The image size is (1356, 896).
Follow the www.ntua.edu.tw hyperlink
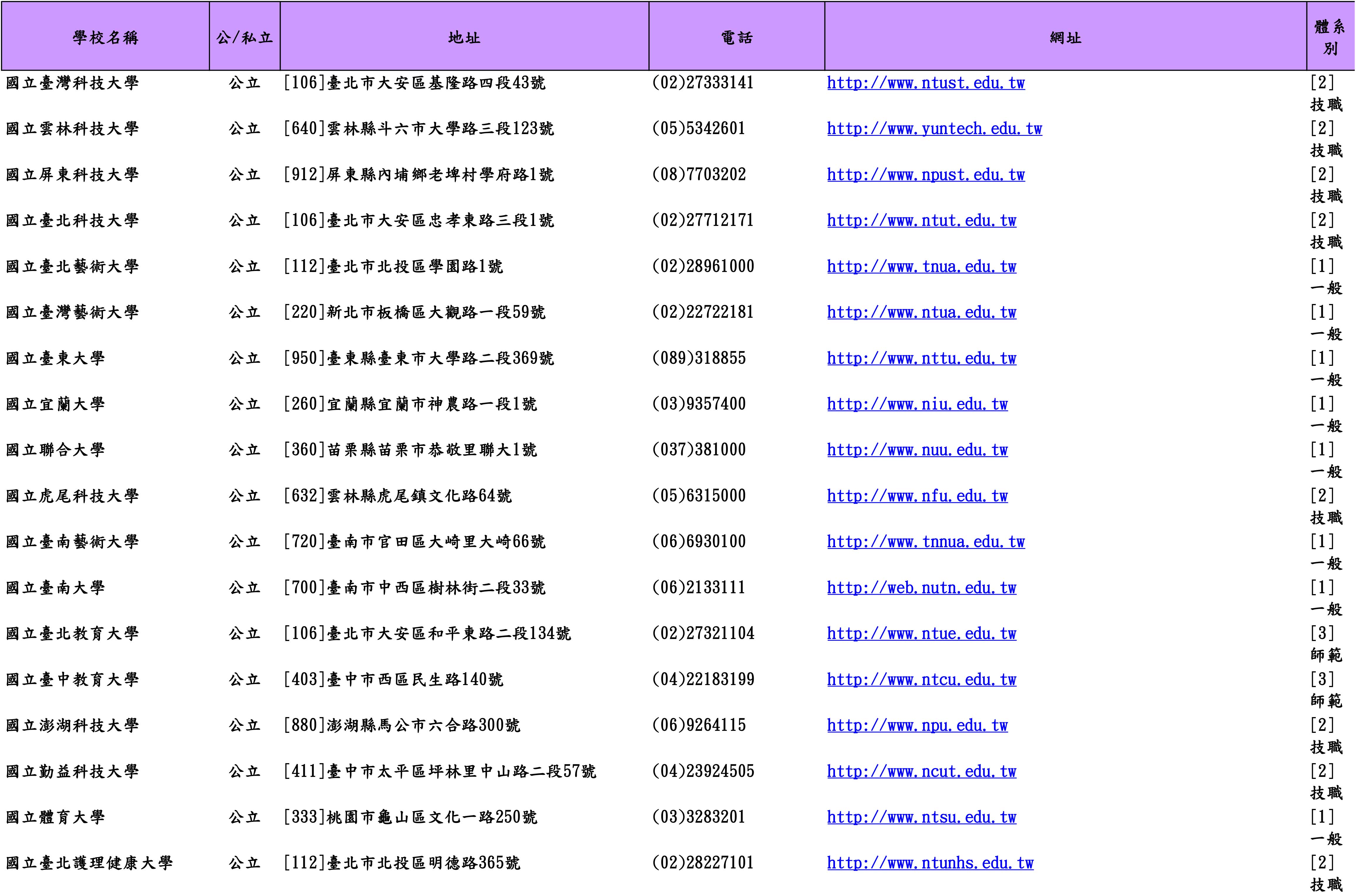(x=921, y=312)
